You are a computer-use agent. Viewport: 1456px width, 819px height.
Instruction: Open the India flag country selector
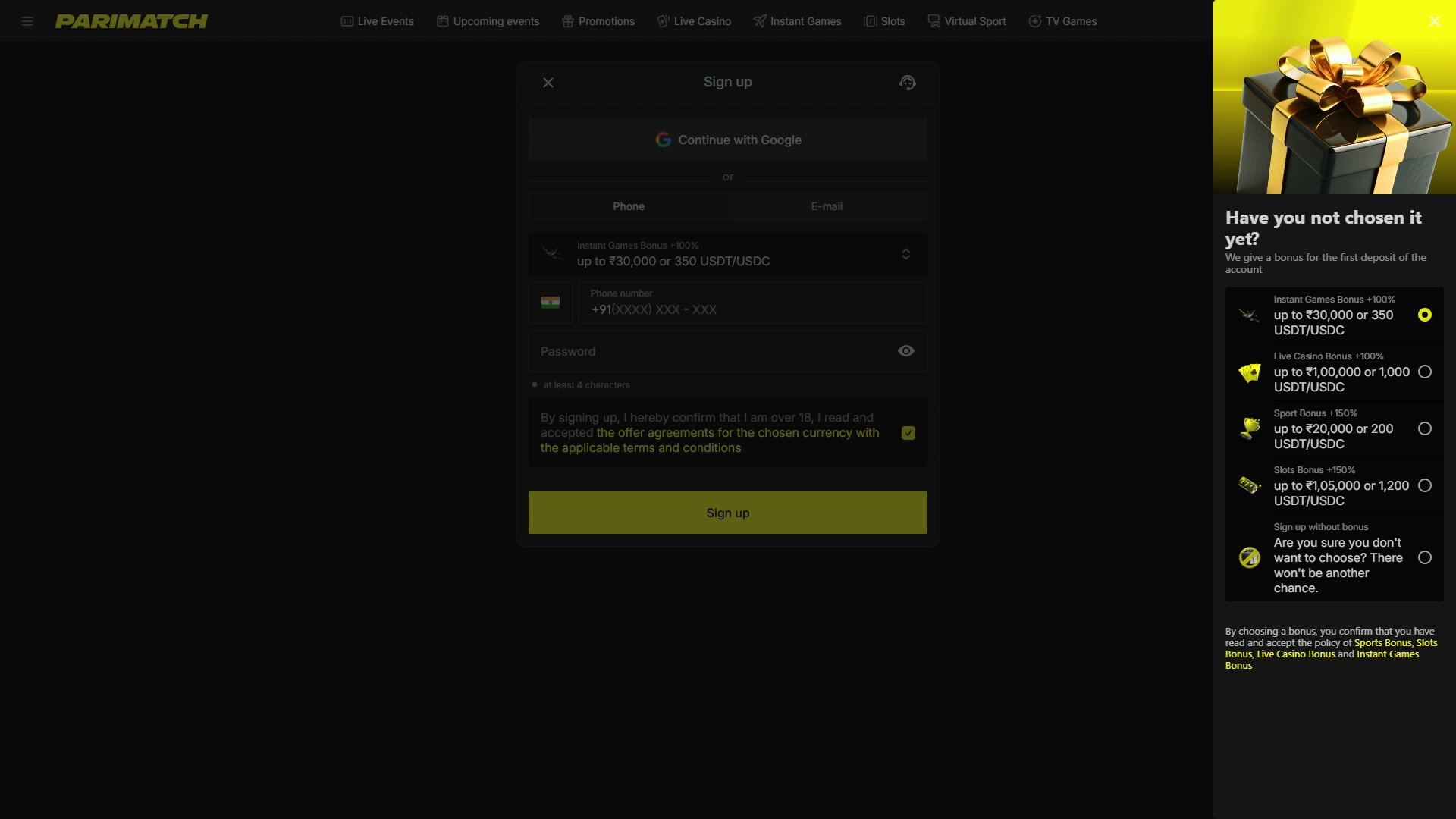(551, 303)
